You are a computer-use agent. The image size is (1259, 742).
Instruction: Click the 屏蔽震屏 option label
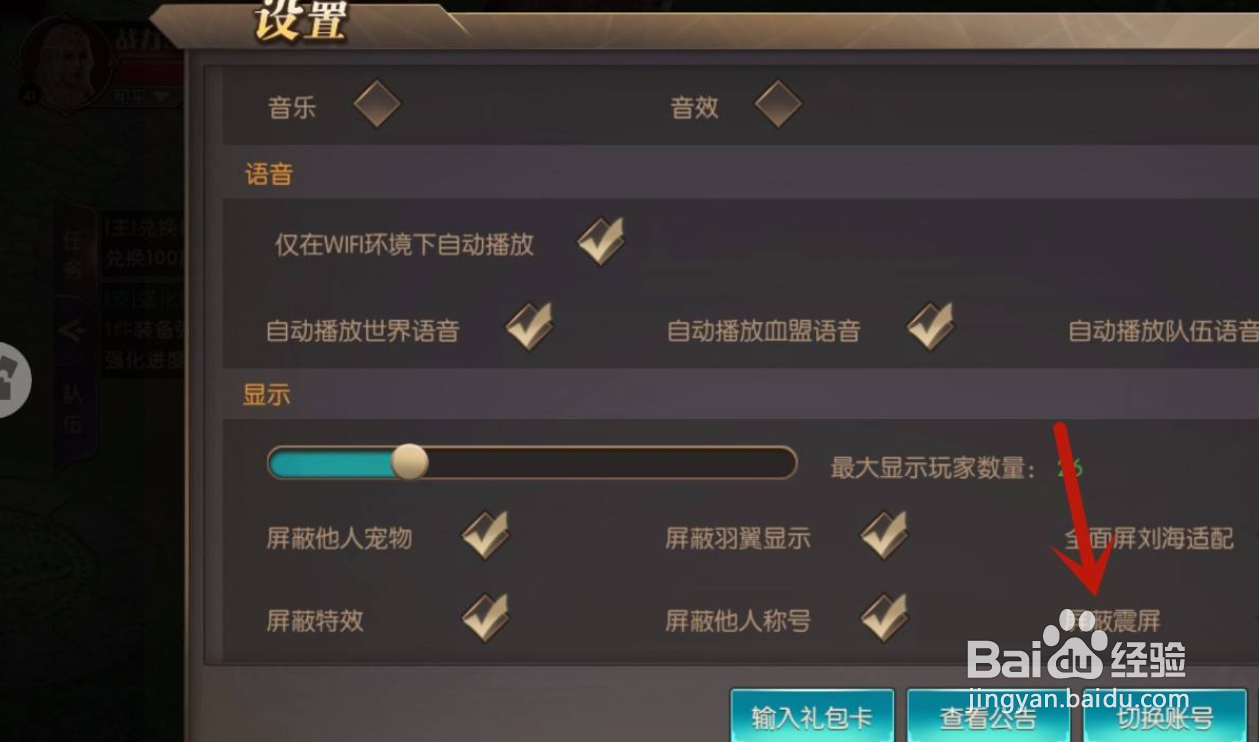point(1111,621)
